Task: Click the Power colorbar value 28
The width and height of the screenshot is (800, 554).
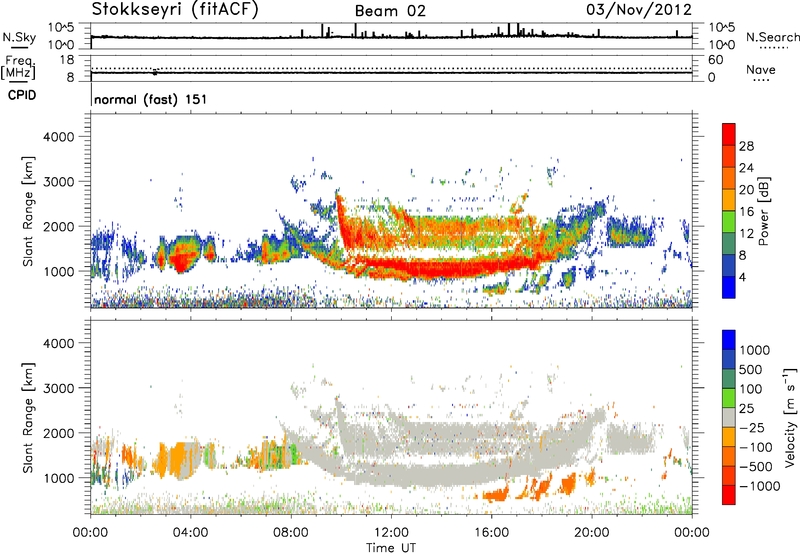Action: click(746, 146)
